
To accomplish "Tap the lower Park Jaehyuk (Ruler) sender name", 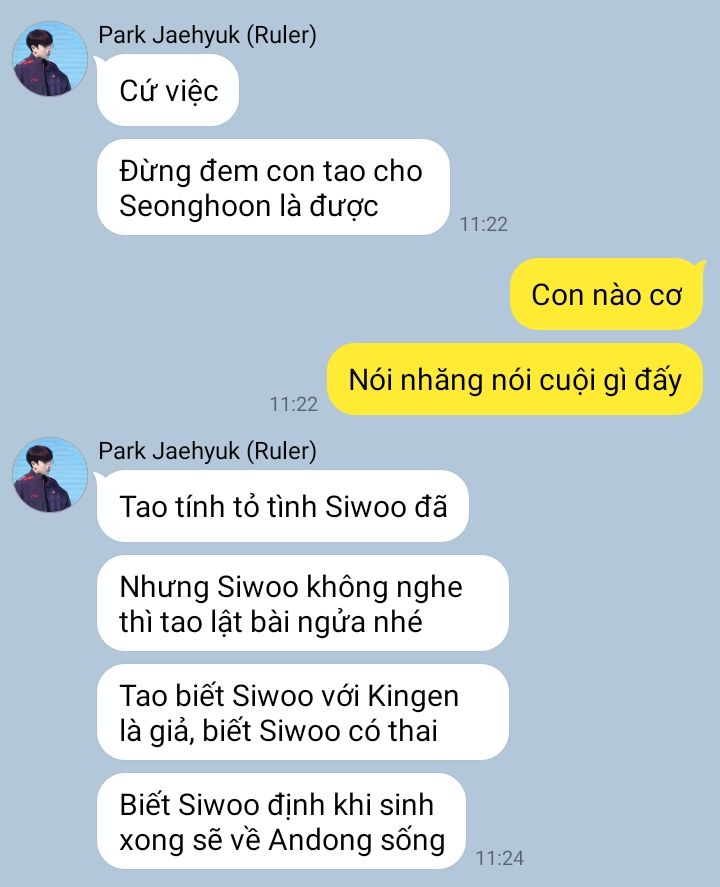I will [207, 451].
